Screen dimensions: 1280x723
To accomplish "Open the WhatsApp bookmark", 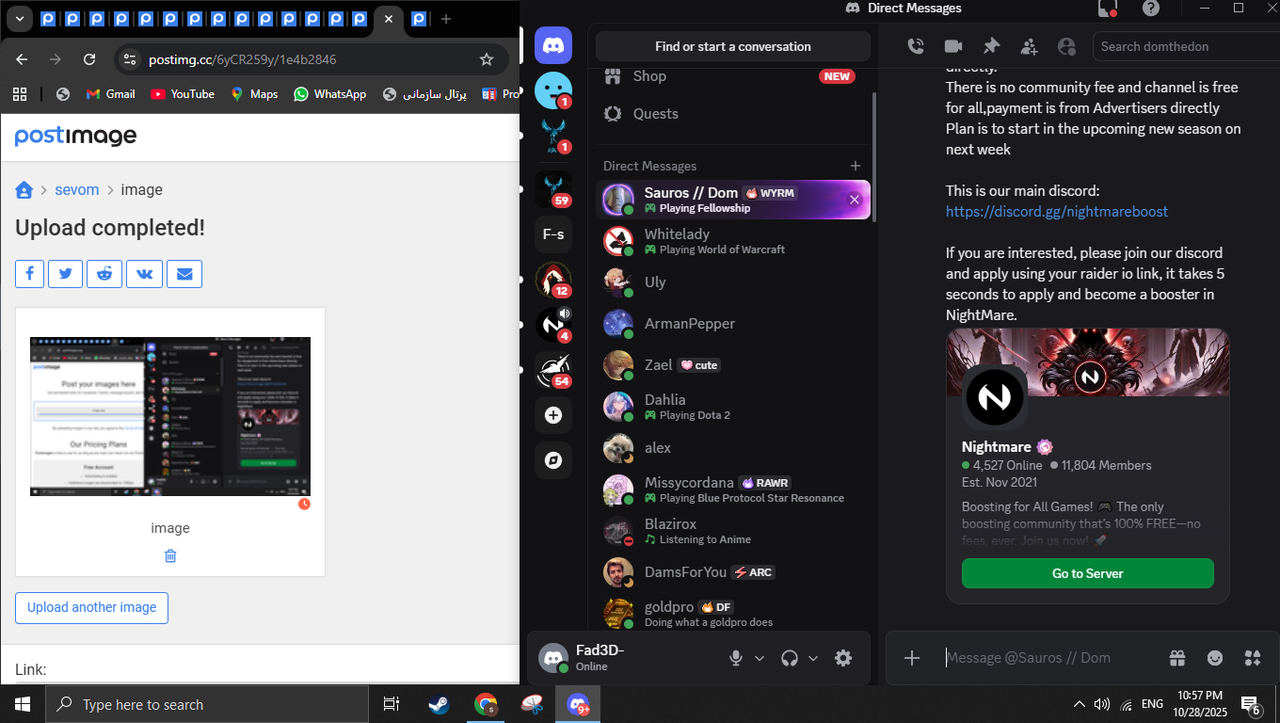I will tap(330, 94).
